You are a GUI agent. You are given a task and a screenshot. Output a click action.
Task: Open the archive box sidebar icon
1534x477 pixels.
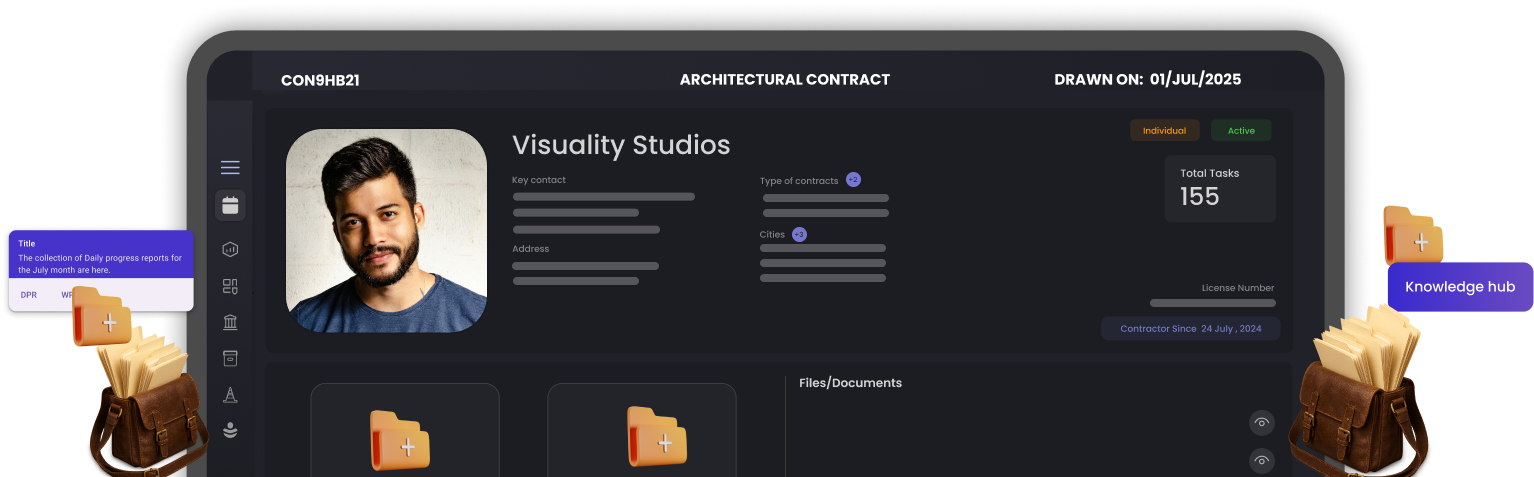pyautogui.click(x=230, y=358)
